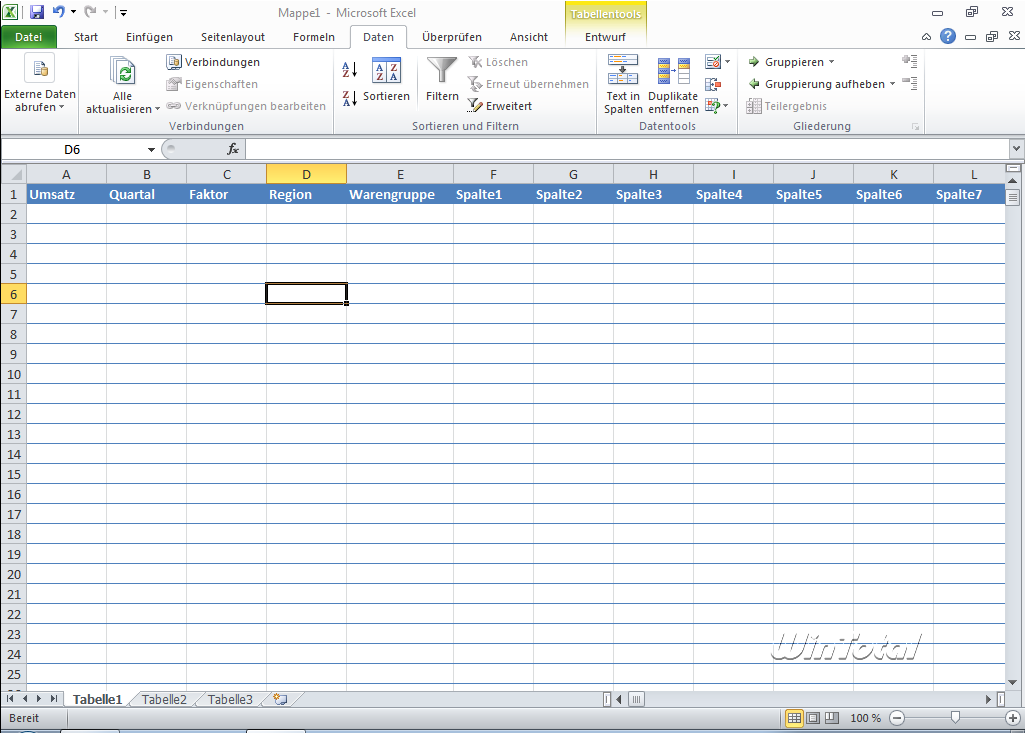Zoom in with plus button

(x=1013, y=718)
